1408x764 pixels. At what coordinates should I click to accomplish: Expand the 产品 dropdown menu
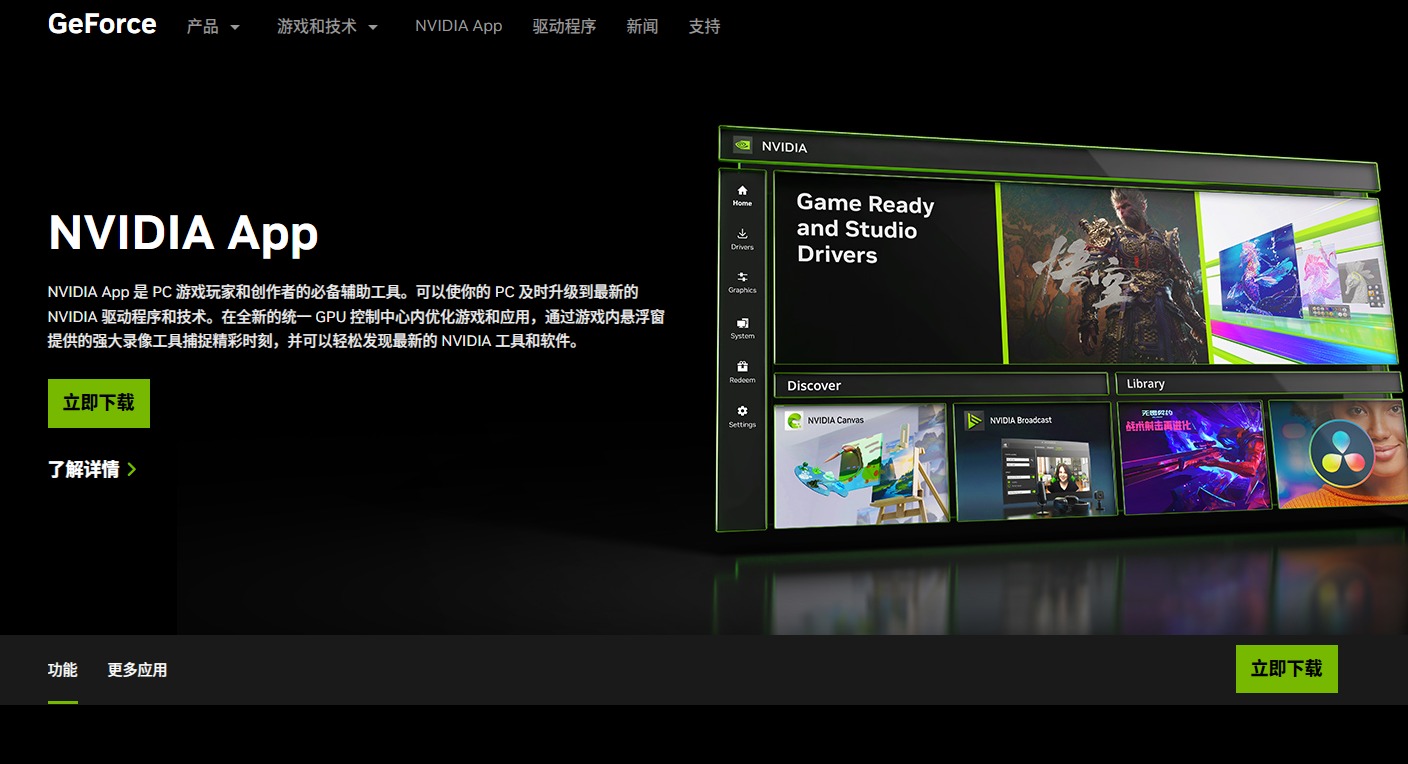[x=213, y=27]
